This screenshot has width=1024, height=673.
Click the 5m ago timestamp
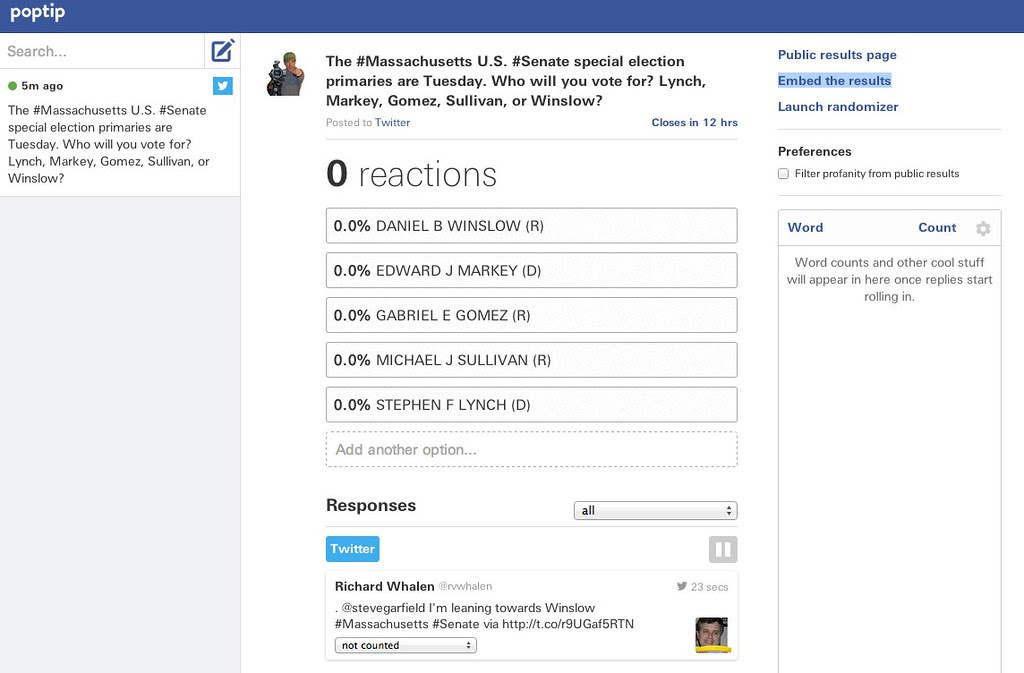pyautogui.click(x=42, y=86)
